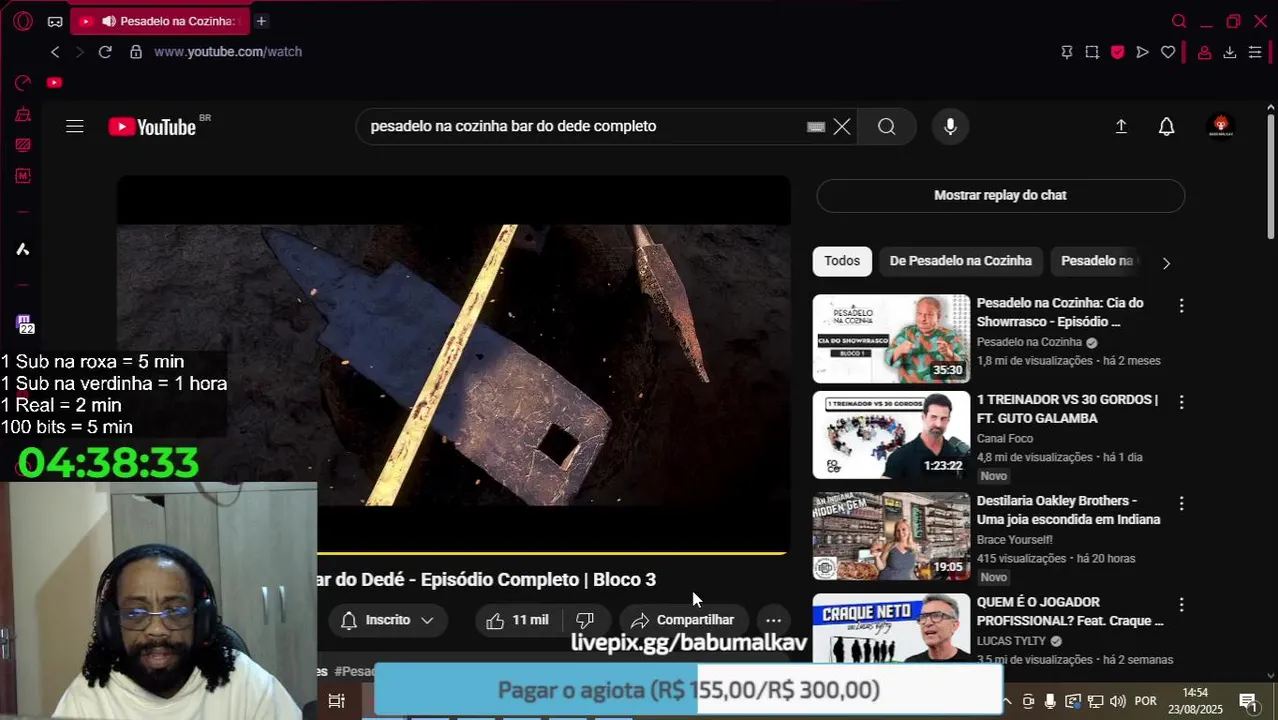Open the player arrow icon in toolbar

pyautogui.click(x=1142, y=52)
